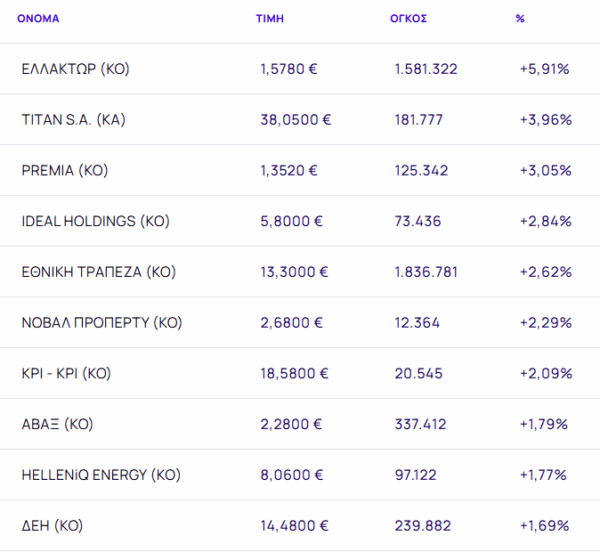
Task: Open HELLENiQ ENERGY (ΚΟ) stock details
Action: coord(101,475)
